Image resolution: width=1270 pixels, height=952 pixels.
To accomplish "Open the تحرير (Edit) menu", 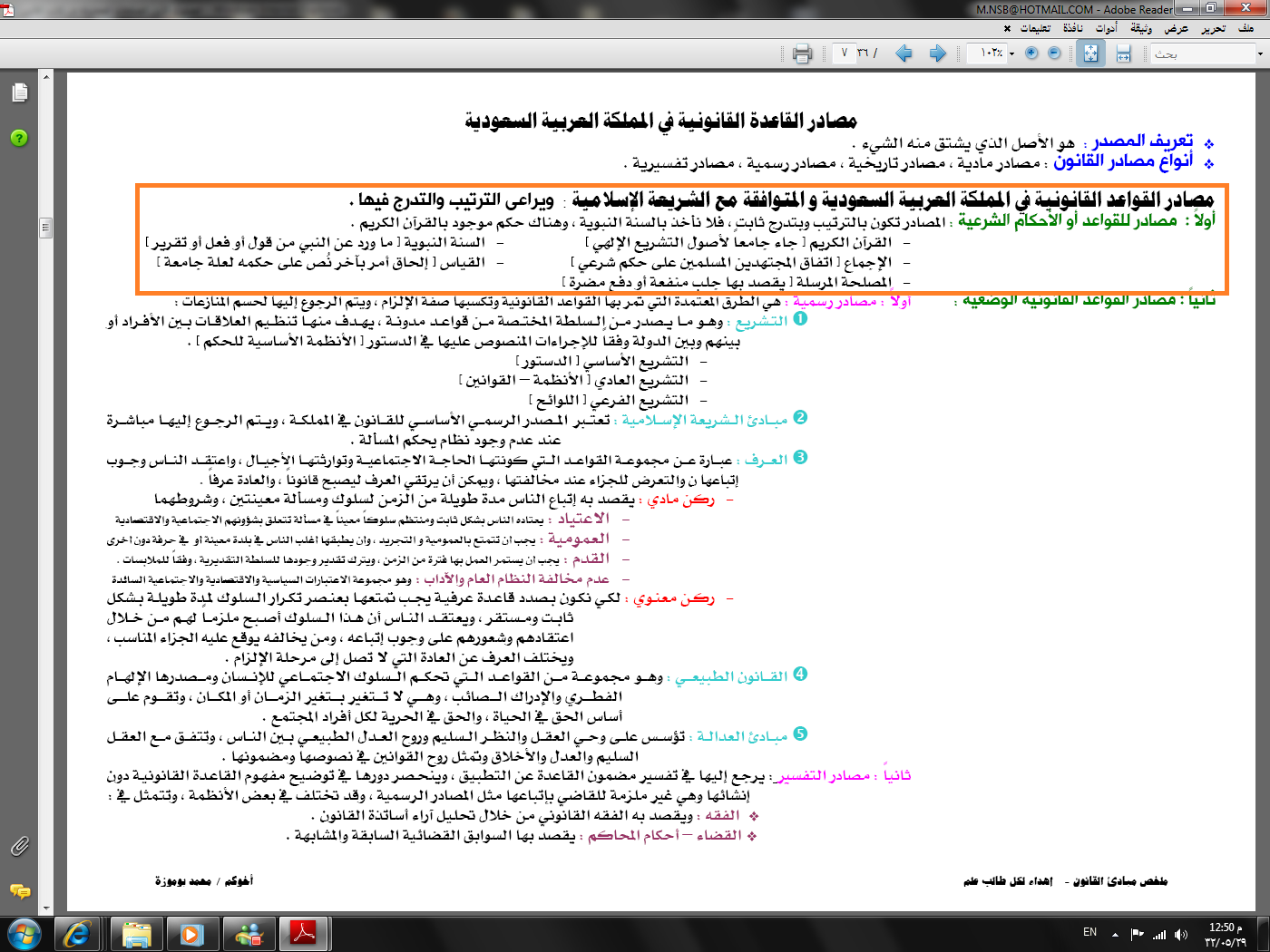I will click(1214, 28).
